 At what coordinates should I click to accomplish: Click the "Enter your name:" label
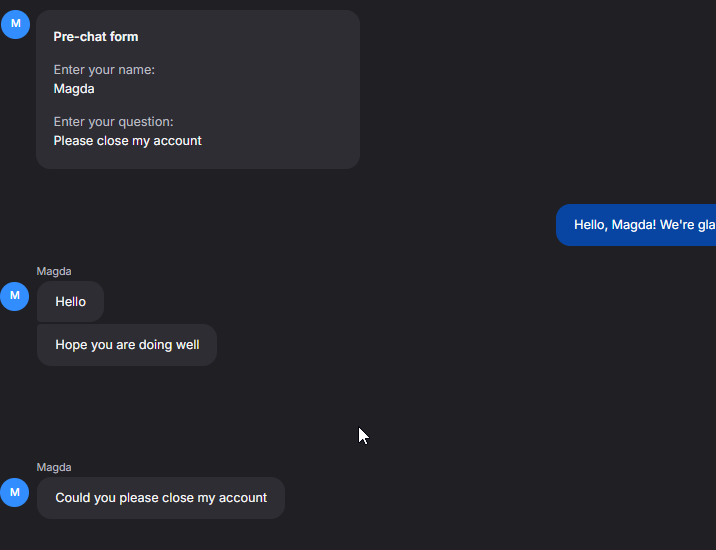click(x=104, y=70)
